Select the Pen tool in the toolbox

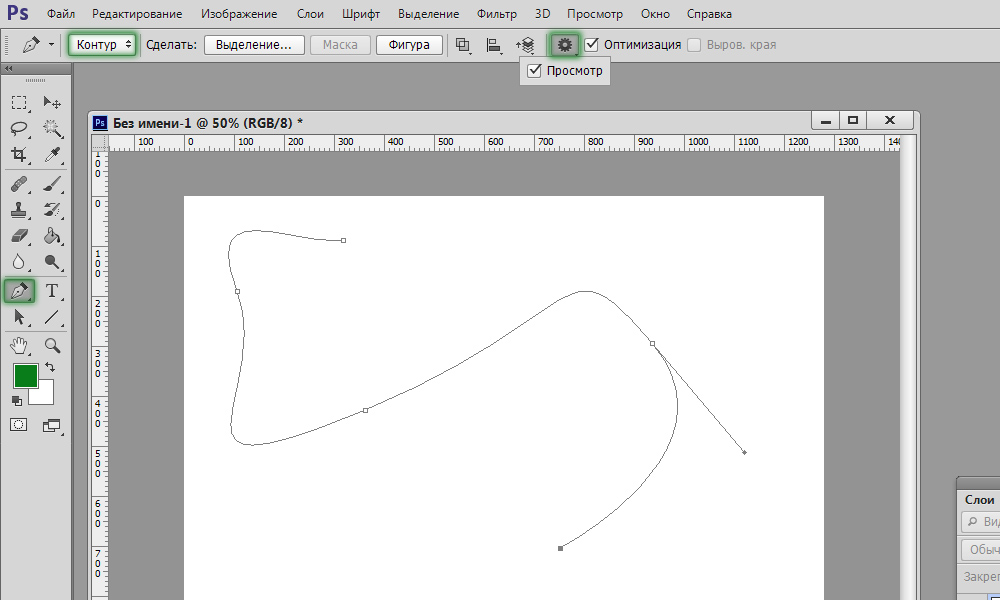click(x=19, y=291)
